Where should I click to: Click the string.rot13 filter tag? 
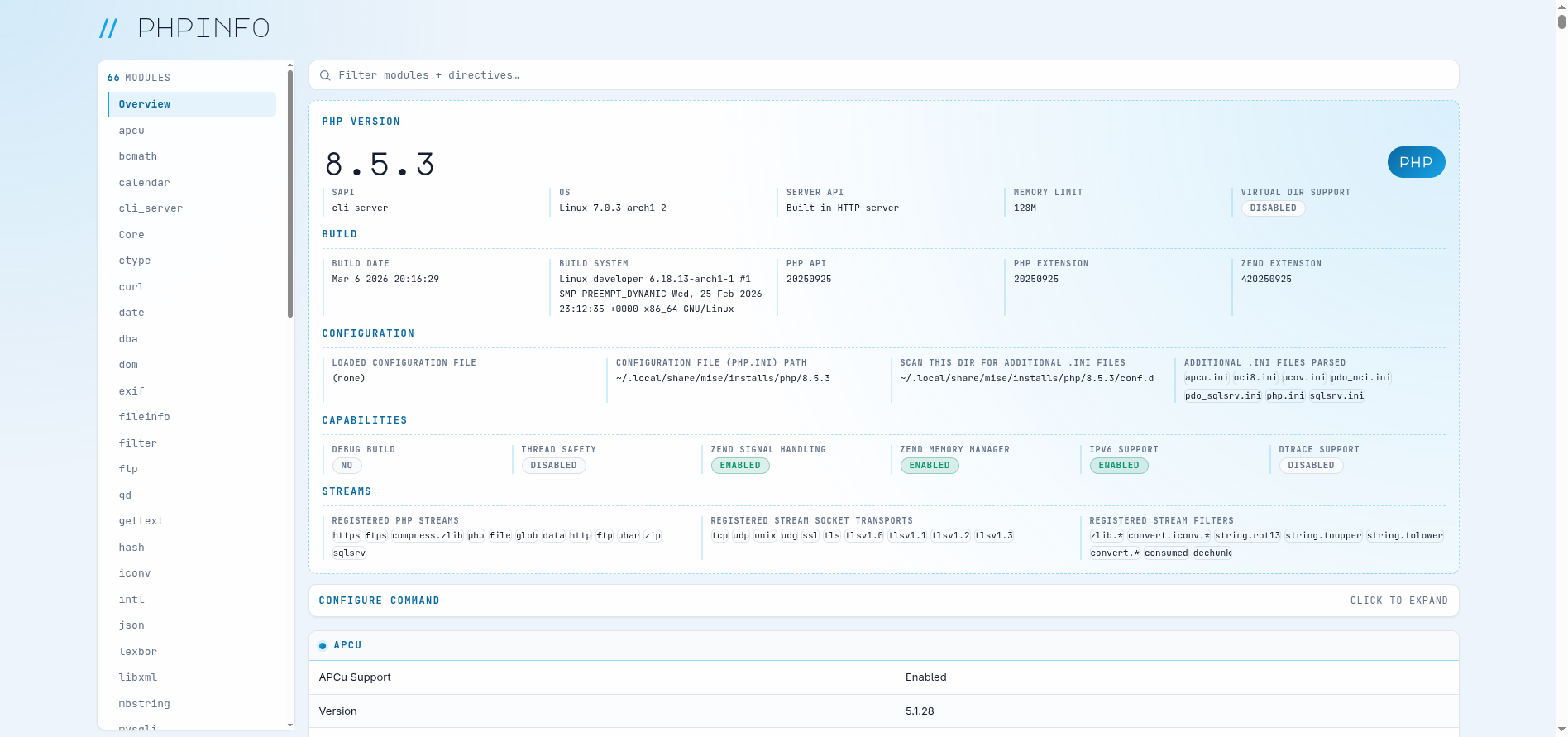[1247, 536]
